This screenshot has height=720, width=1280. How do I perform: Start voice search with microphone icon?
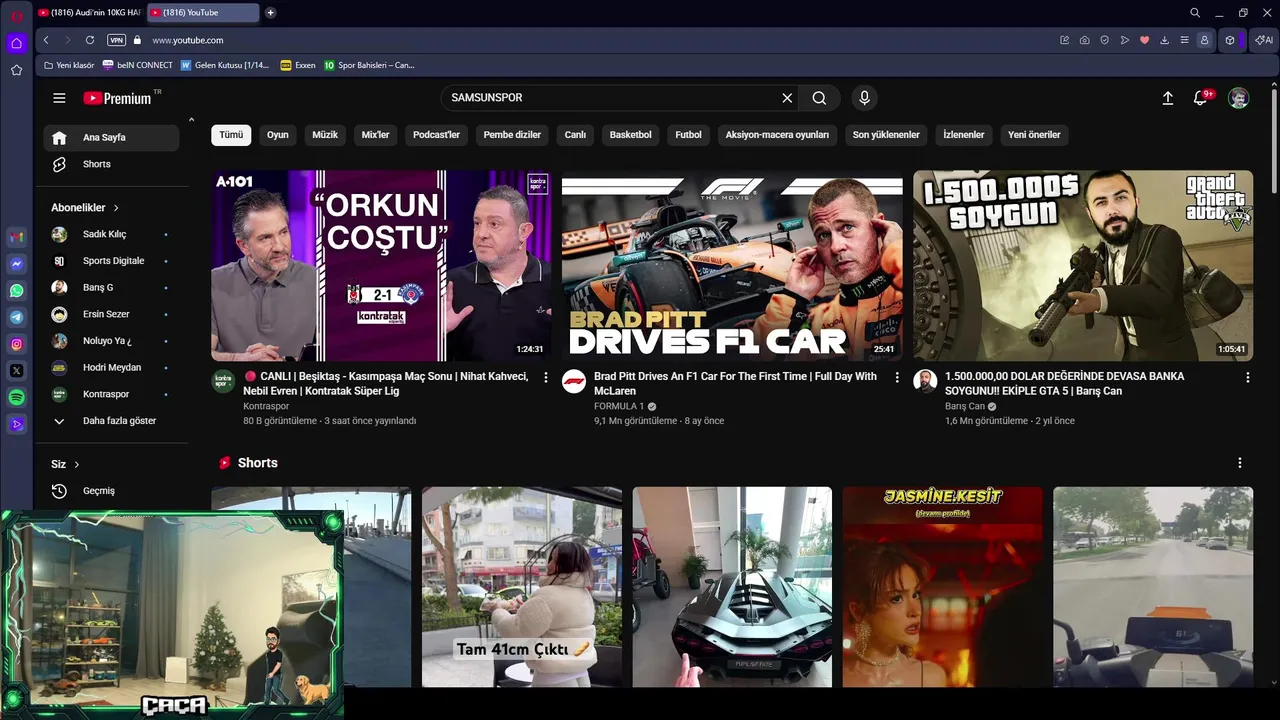[865, 98]
